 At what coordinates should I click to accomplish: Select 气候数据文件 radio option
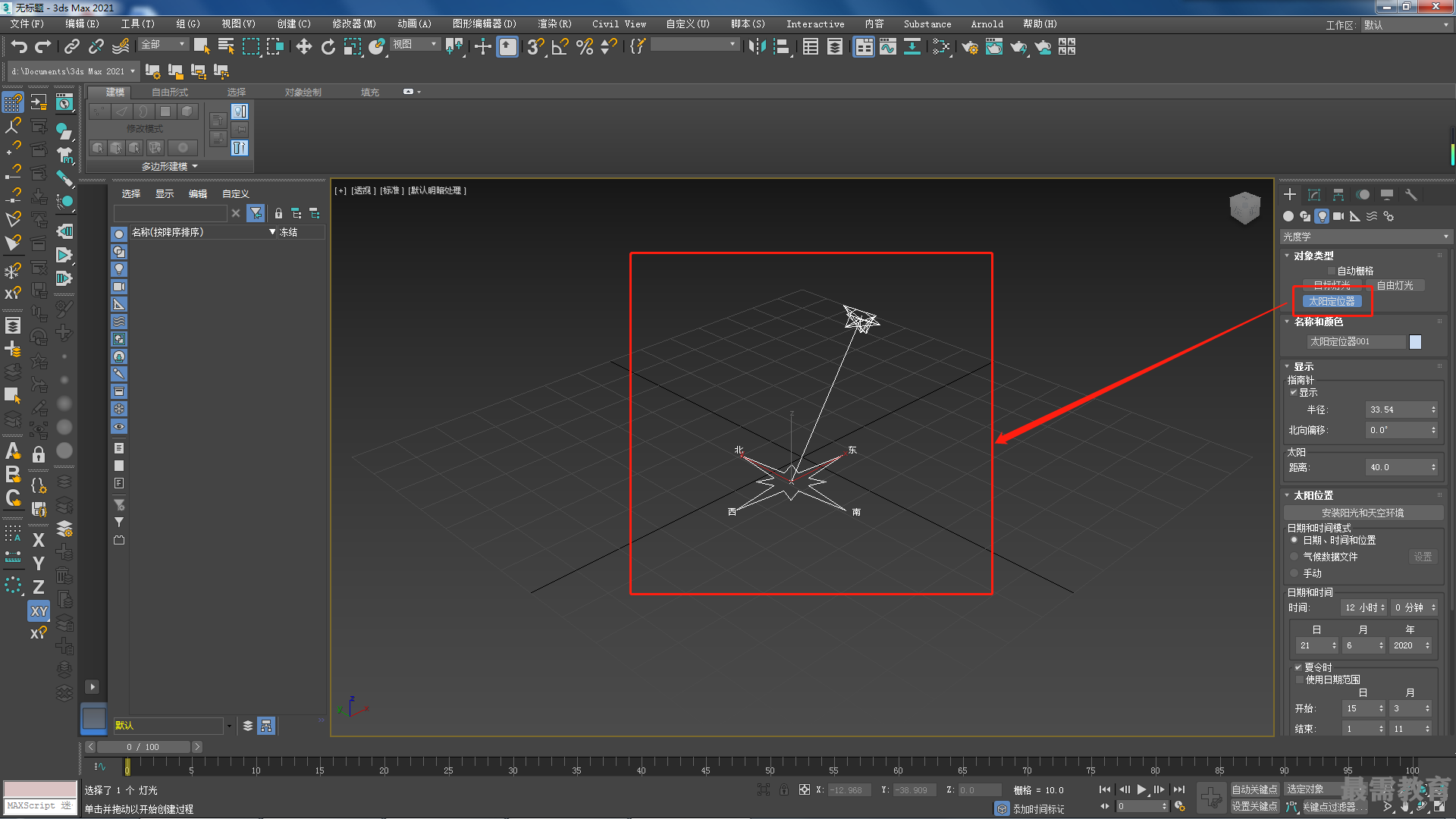(1294, 557)
